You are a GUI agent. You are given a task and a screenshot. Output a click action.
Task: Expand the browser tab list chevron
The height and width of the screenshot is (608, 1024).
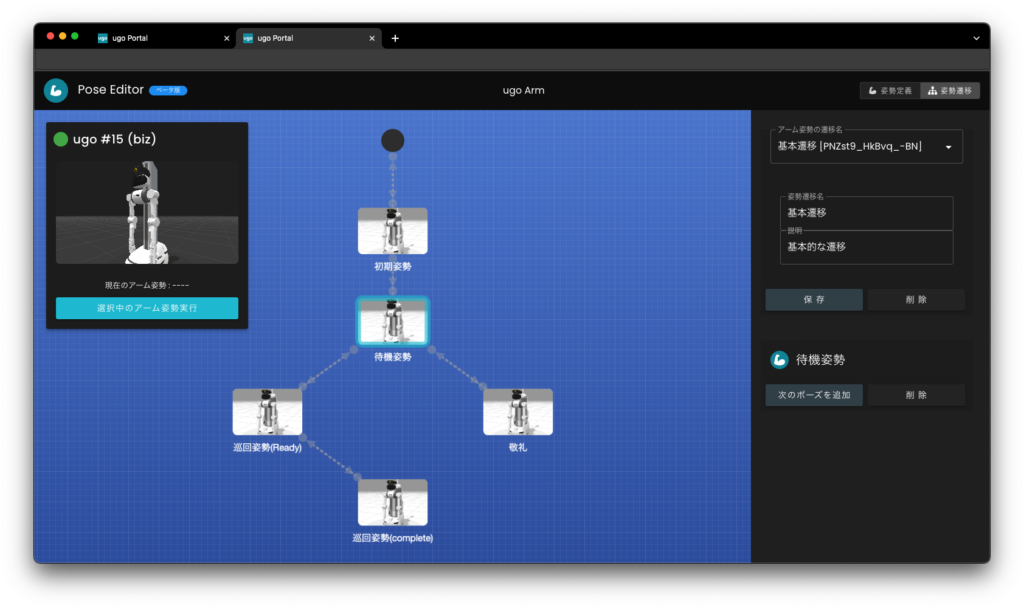pyautogui.click(x=976, y=39)
